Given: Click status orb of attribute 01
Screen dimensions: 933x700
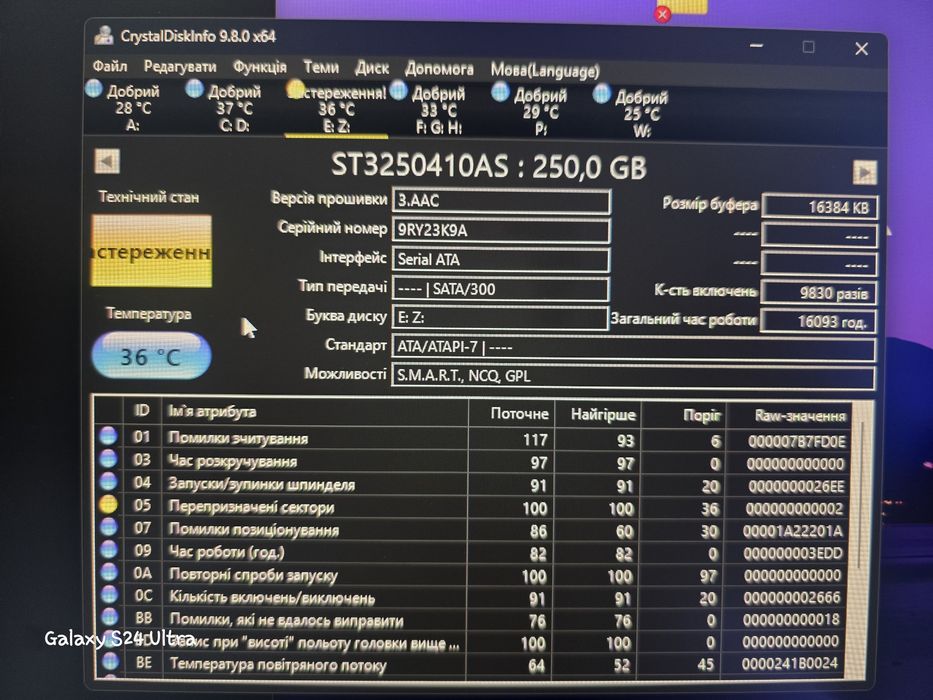Looking at the screenshot, I should [x=108, y=435].
